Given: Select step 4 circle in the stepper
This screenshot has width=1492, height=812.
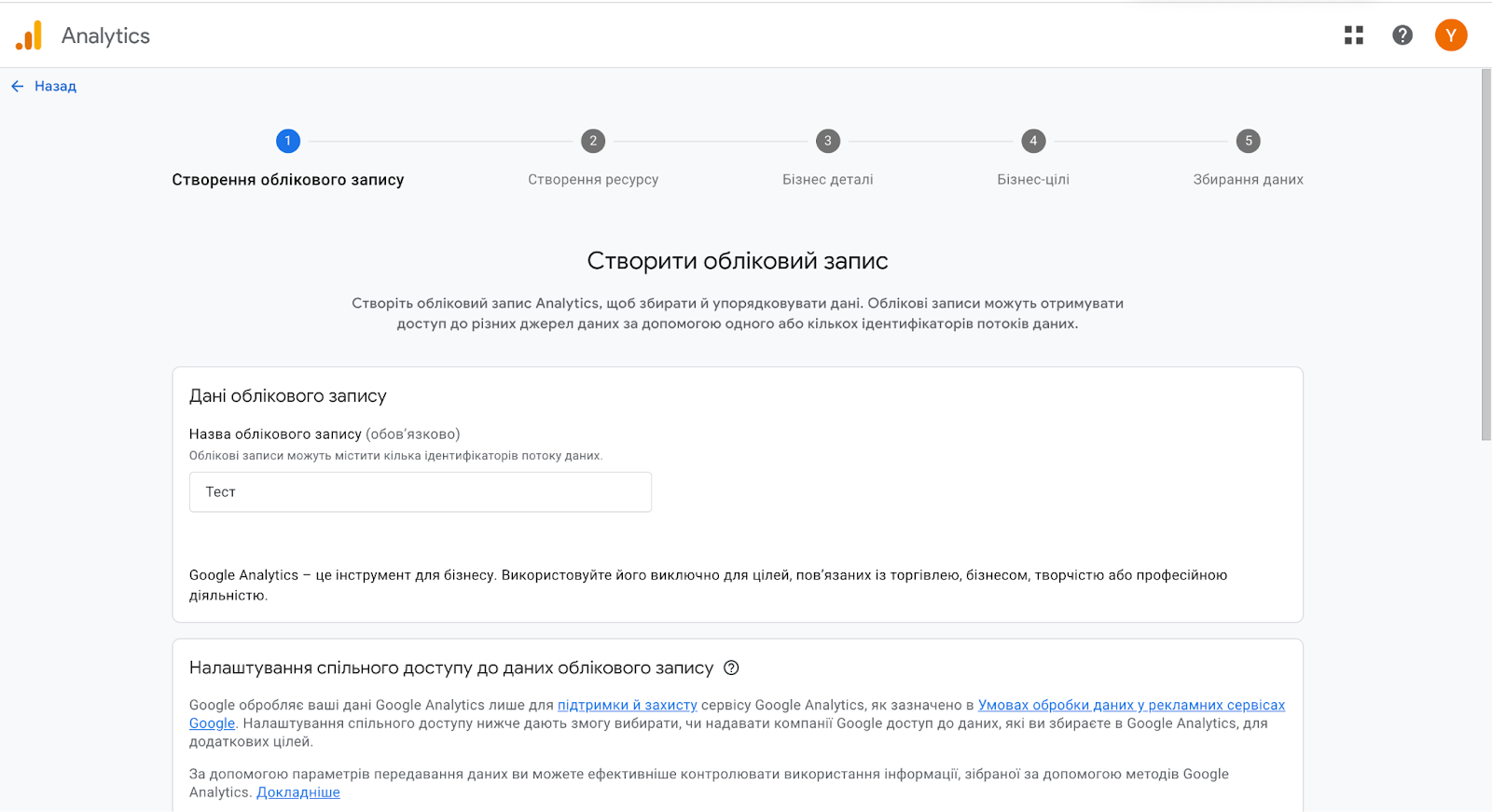Looking at the screenshot, I should tap(1033, 141).
